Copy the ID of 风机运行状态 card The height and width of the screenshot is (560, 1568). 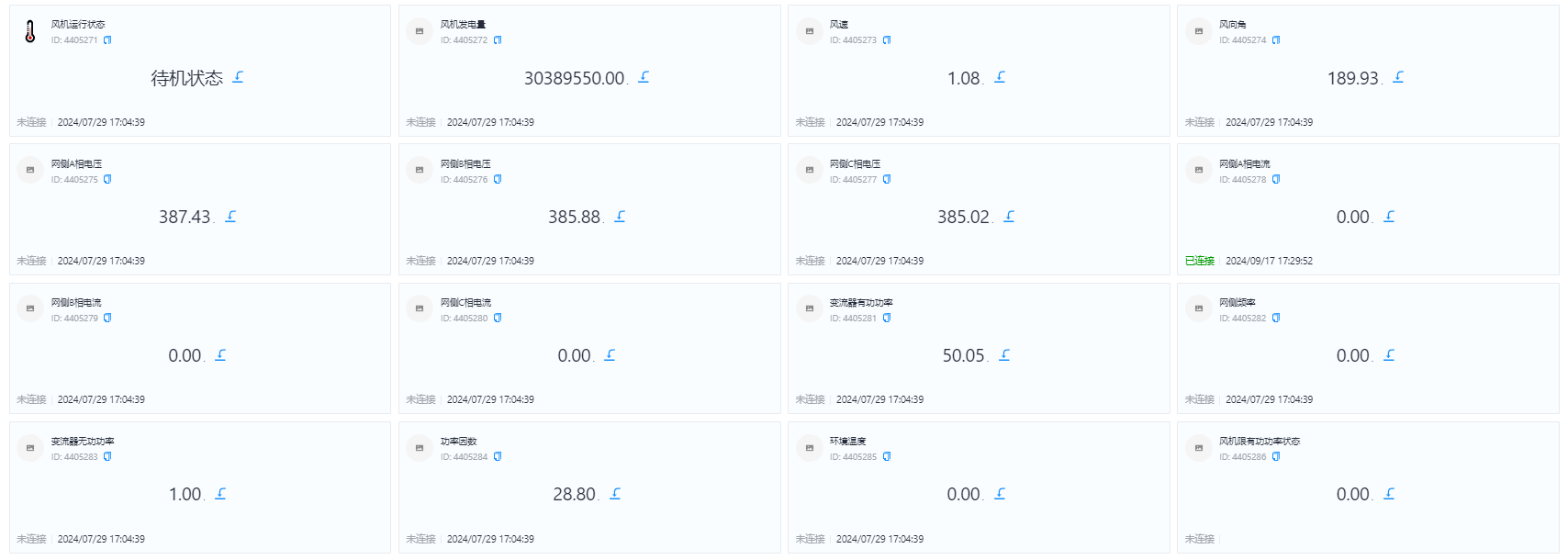point(107,40)
